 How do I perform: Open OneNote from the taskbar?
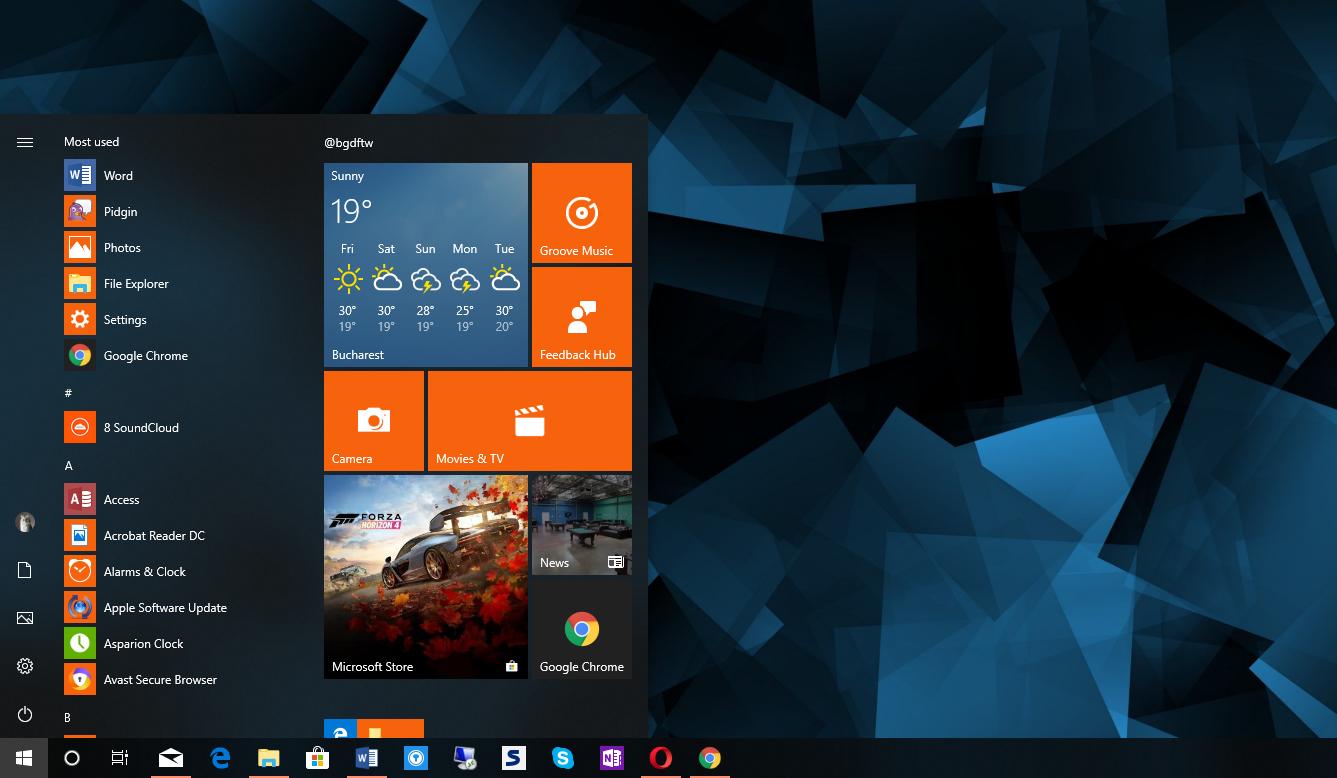(x=612, y=758)
